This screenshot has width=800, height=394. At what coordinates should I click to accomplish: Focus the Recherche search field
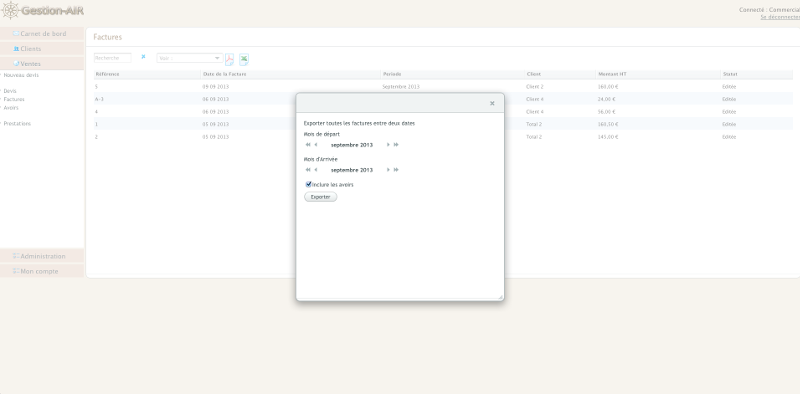click(x=113, y=58)
